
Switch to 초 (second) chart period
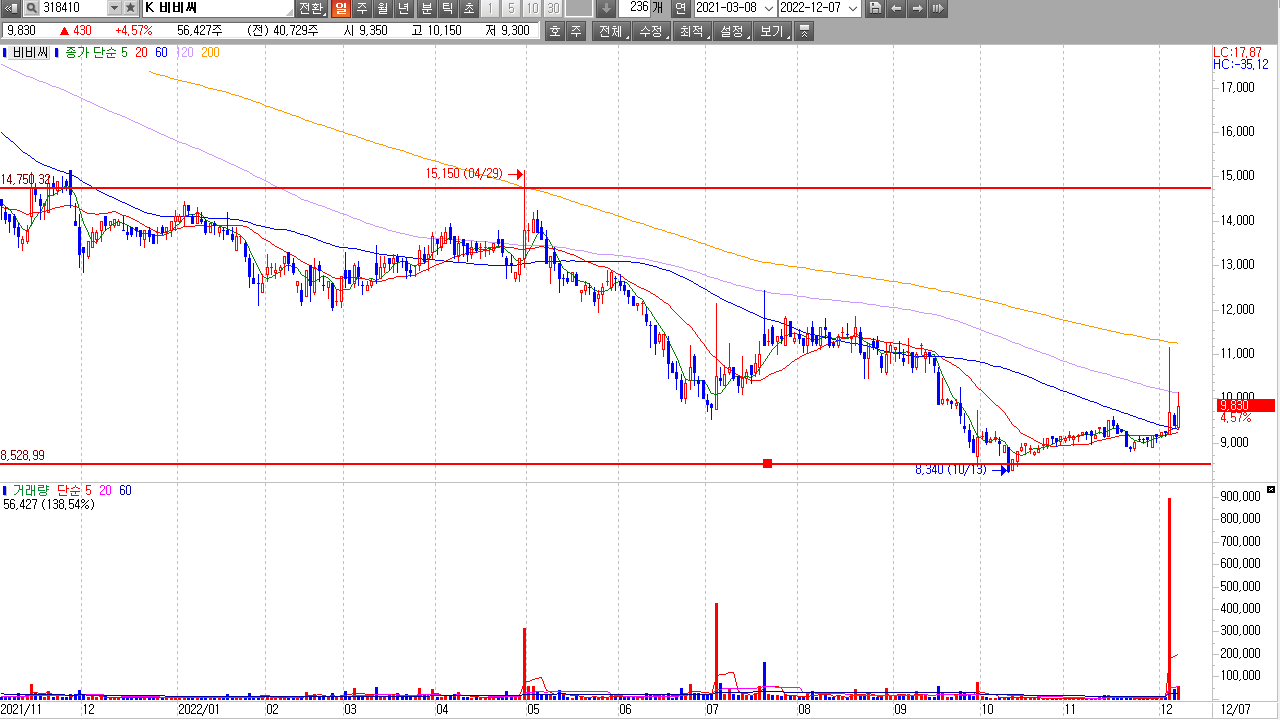[469, 8]
